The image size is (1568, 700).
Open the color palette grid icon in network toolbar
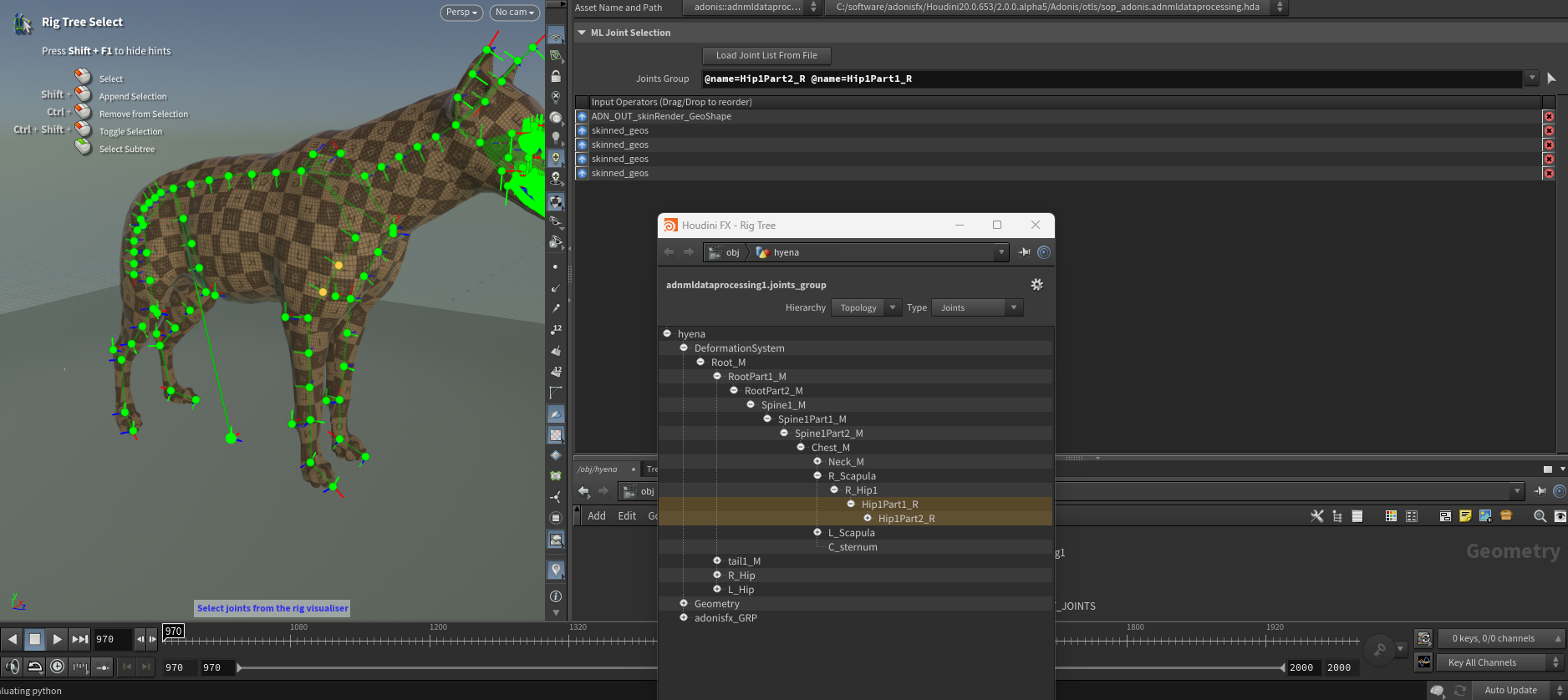[1391, 516]
